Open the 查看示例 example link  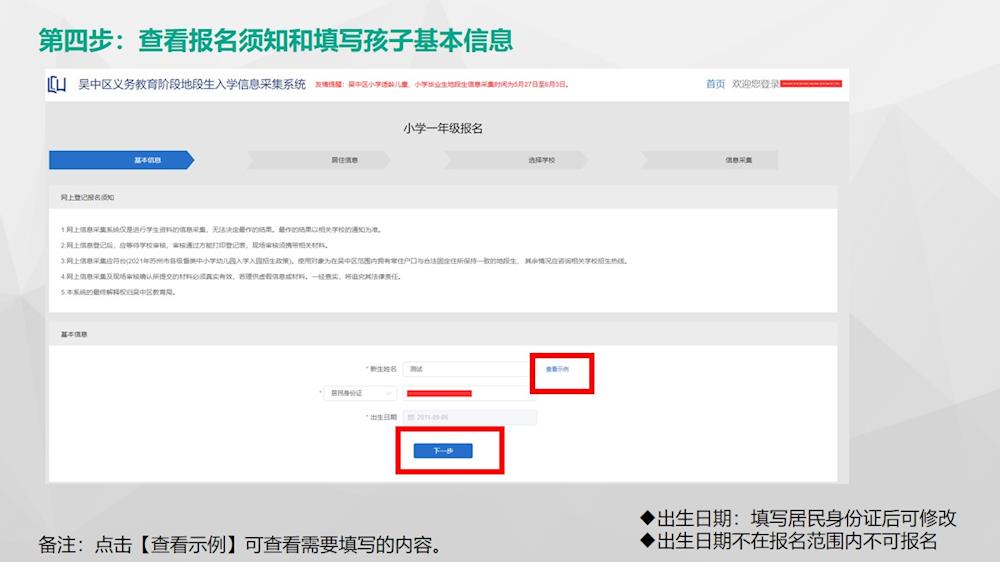point(557,369)
